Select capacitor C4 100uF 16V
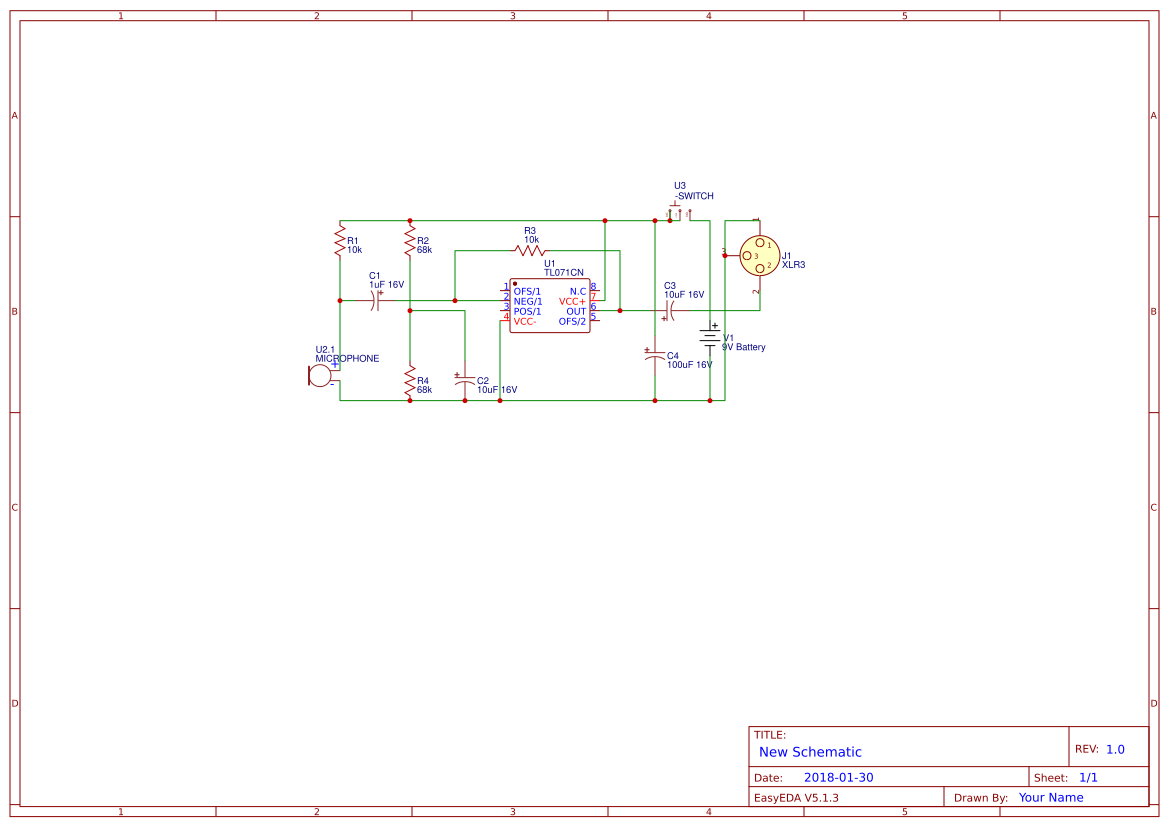 point(655,356)
